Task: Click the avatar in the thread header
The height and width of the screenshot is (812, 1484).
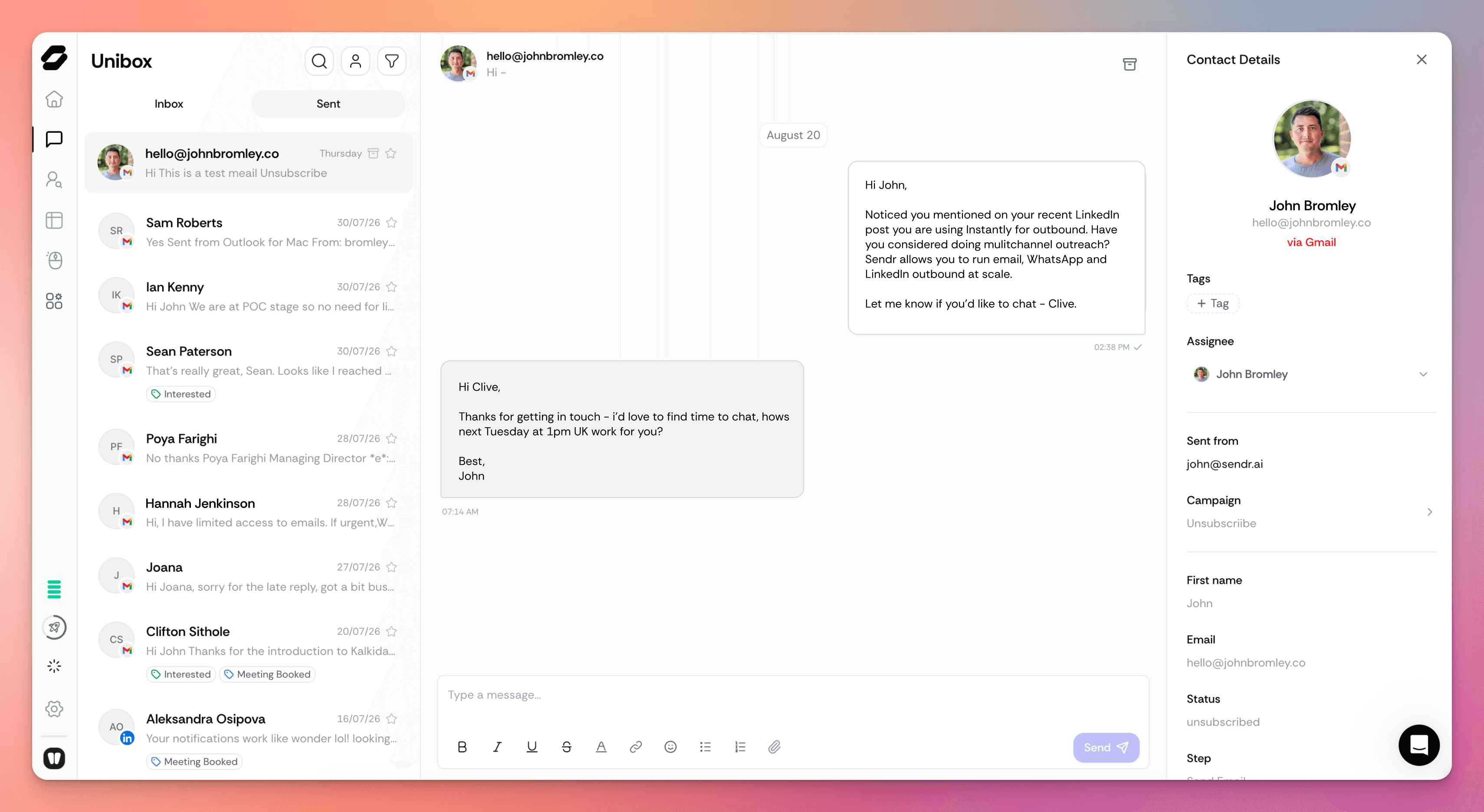Action: tap(459, 63)
